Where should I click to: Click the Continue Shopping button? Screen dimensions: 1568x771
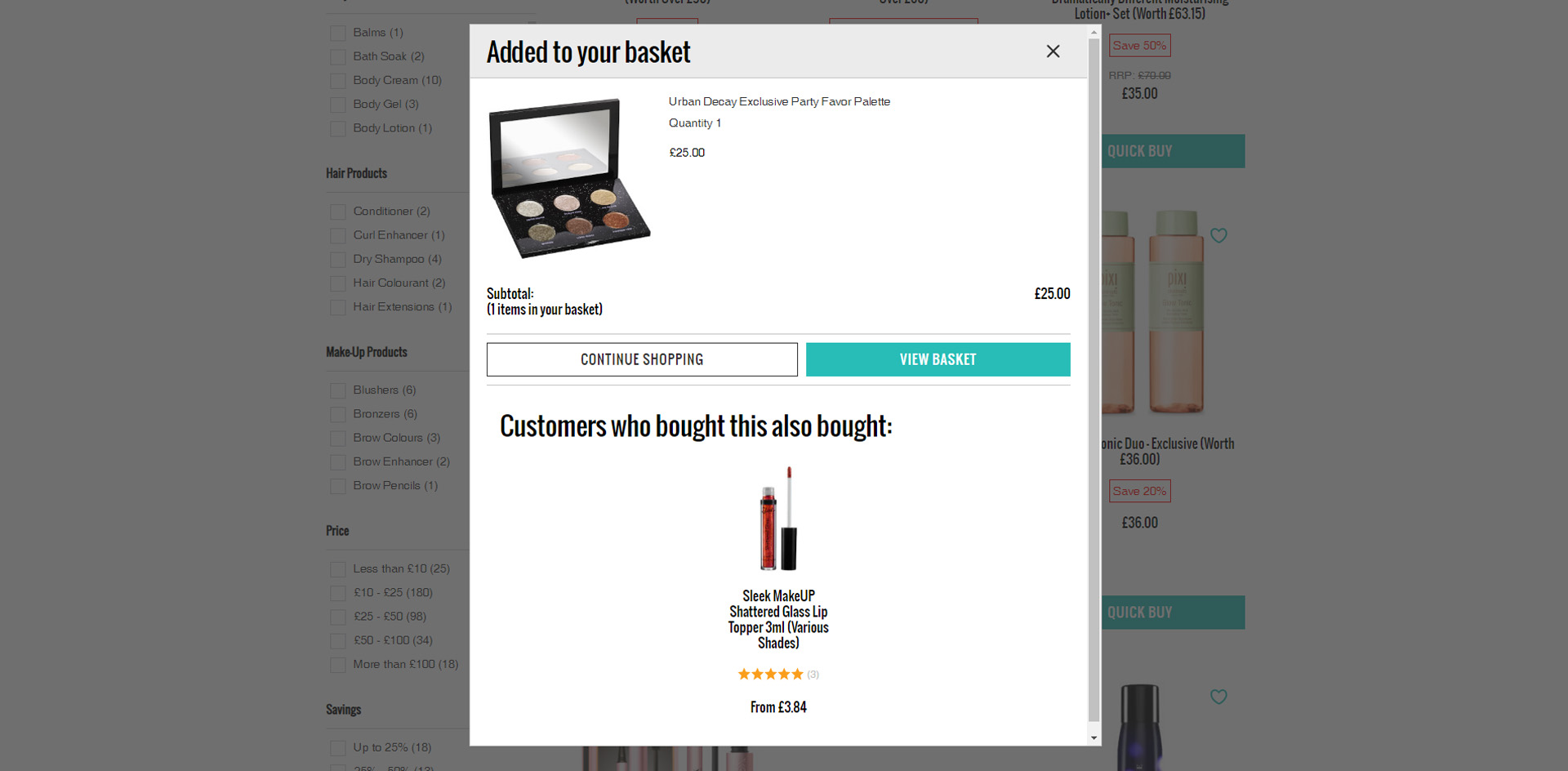[642, 359]
